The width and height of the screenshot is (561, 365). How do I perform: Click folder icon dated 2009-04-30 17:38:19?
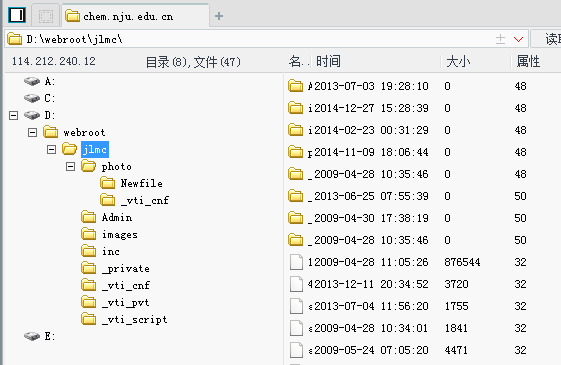pos(296,218)
